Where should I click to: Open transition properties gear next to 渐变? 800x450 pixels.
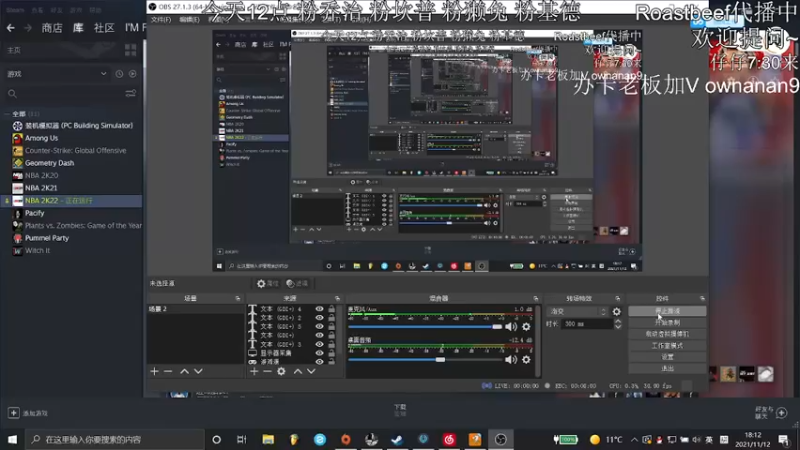tap(616, 311)
